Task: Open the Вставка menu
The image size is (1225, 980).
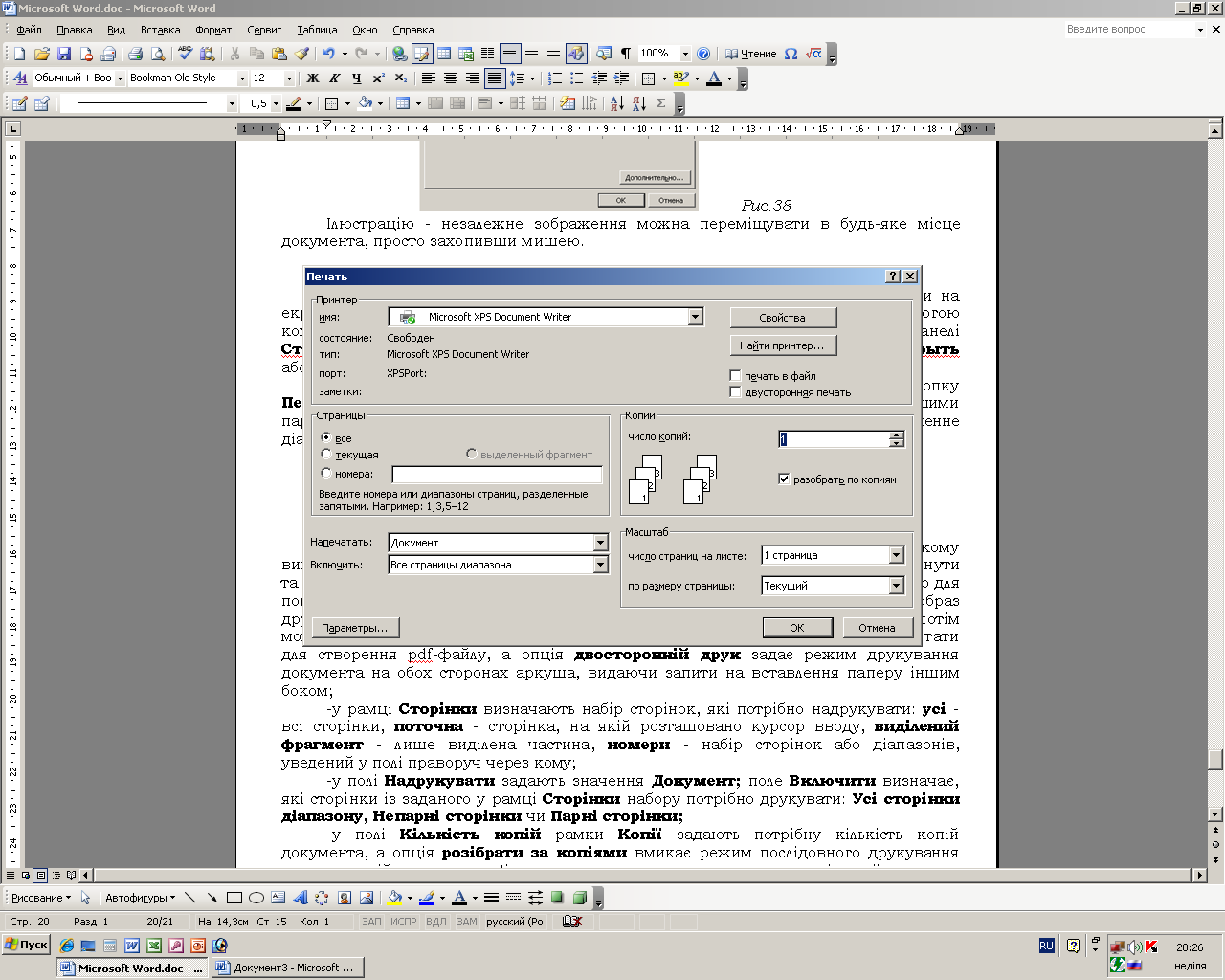Action: [160, 30]
